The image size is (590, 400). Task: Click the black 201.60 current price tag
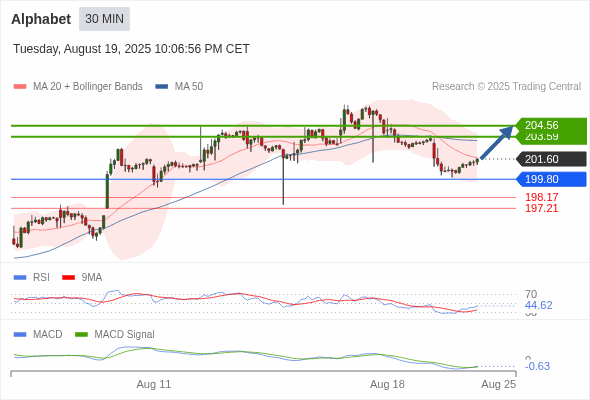(551, 159)
